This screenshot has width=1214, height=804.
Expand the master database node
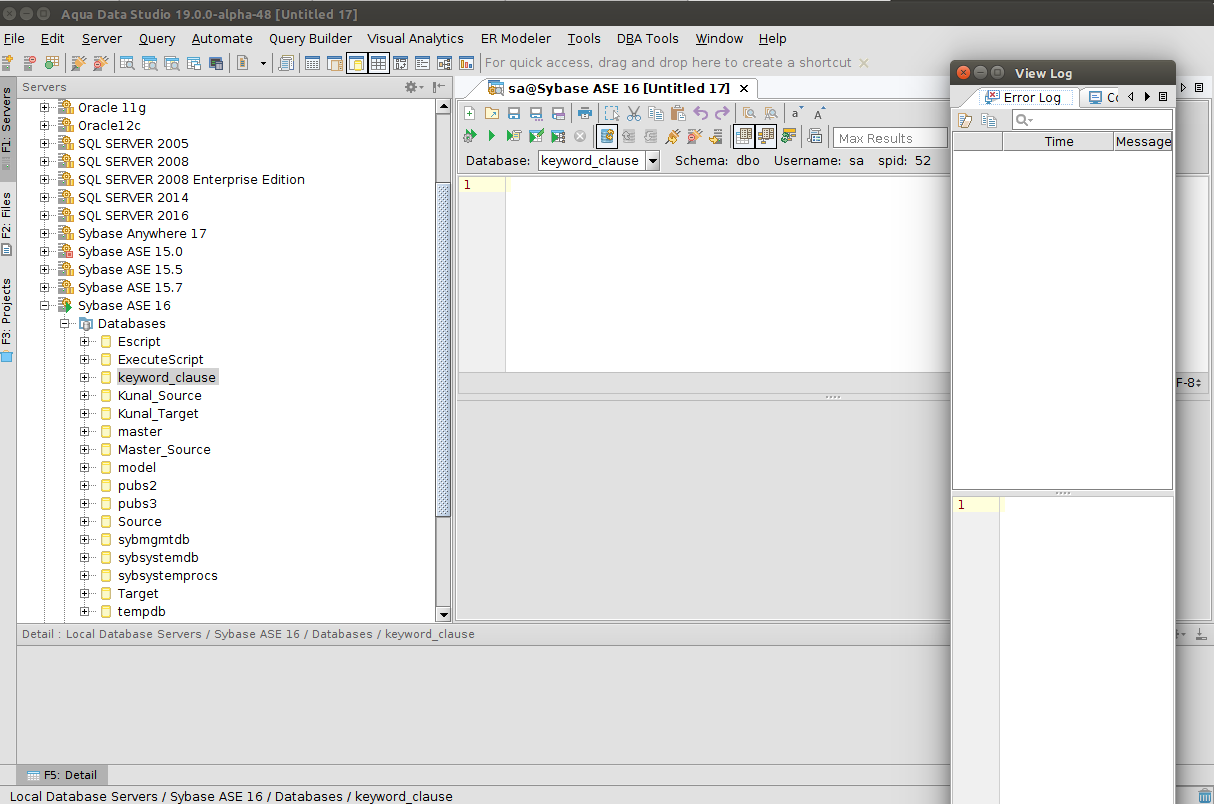[84, 431]
